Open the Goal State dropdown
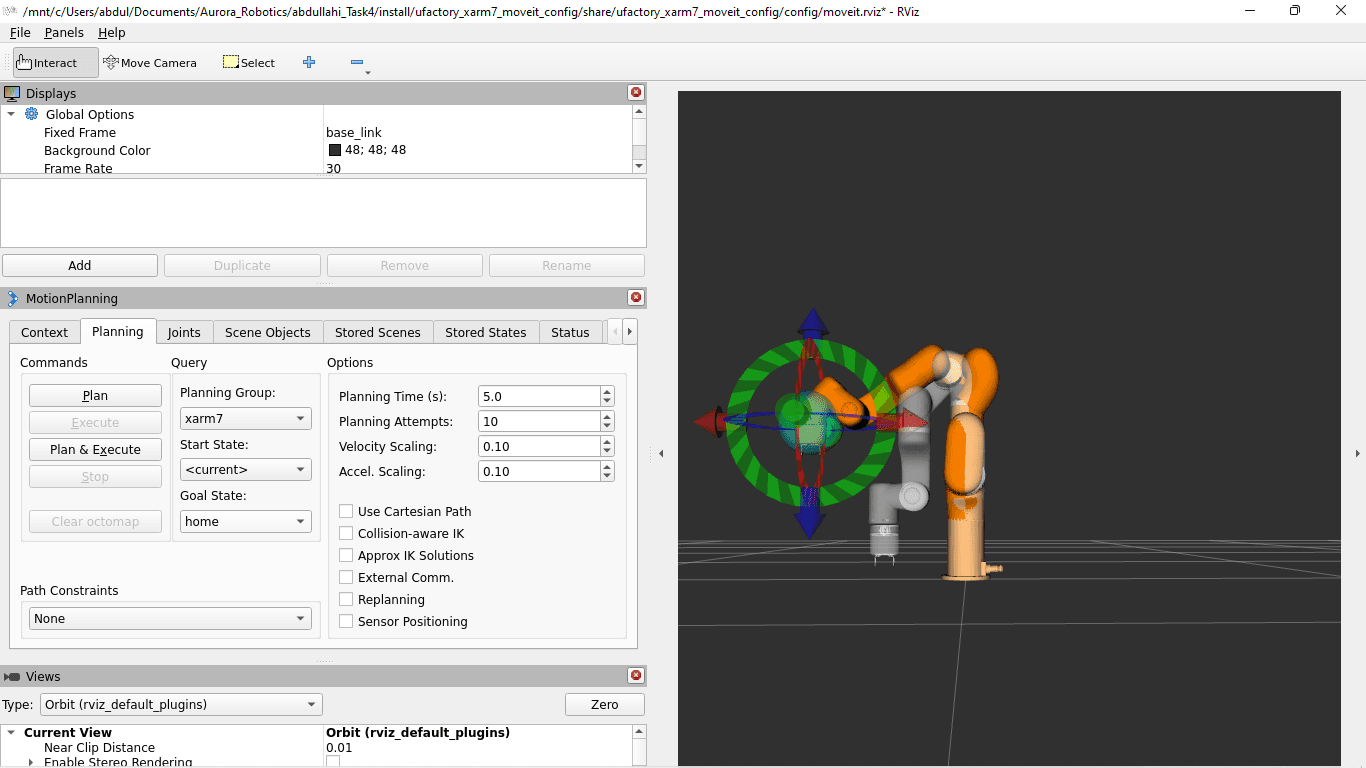This screenshot has width=1366, height=768. pos(245,521)
